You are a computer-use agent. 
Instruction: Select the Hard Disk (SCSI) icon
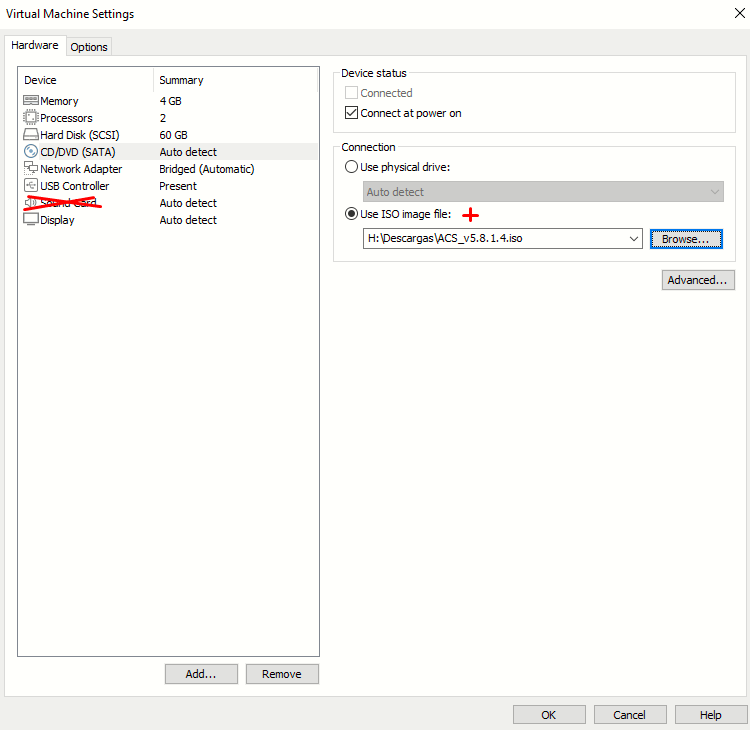[x=31, y=134]
